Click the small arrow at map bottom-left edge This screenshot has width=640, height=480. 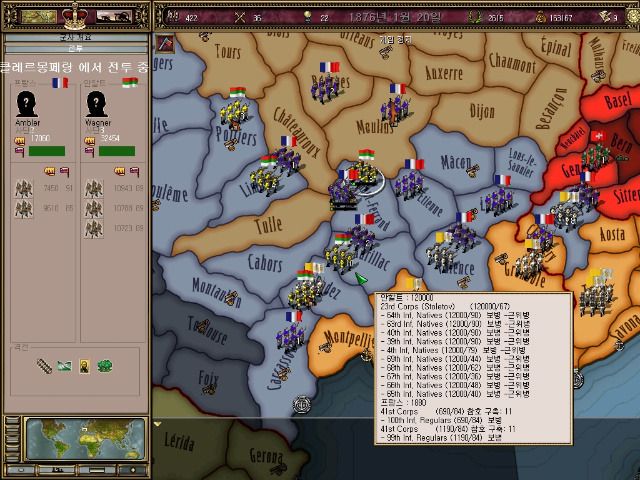157,424
